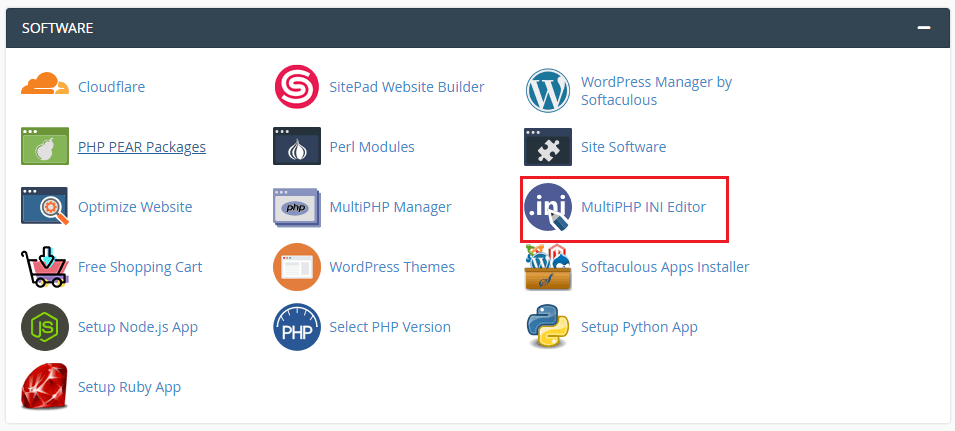Open the MultiPHP Manager link
The width and height of the screenshot is (955, 431).
(390, 207)
